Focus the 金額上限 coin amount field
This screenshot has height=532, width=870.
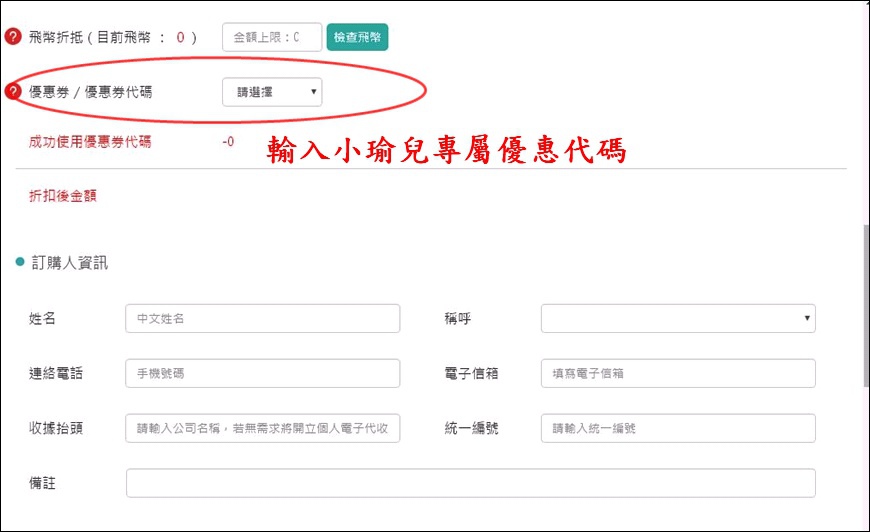pos(272,37)
